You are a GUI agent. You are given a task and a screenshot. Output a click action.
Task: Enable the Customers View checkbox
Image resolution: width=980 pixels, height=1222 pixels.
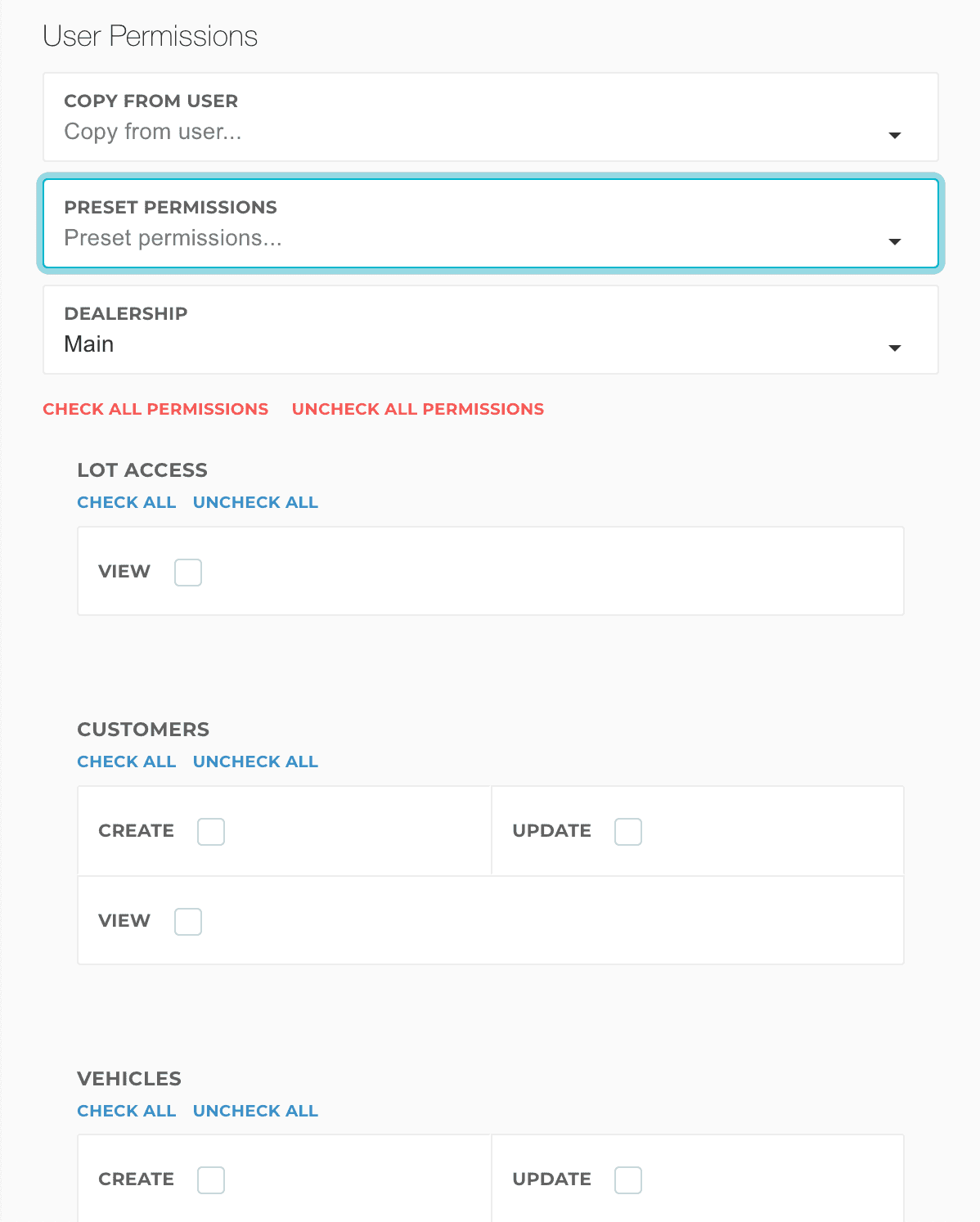point(188,922)
